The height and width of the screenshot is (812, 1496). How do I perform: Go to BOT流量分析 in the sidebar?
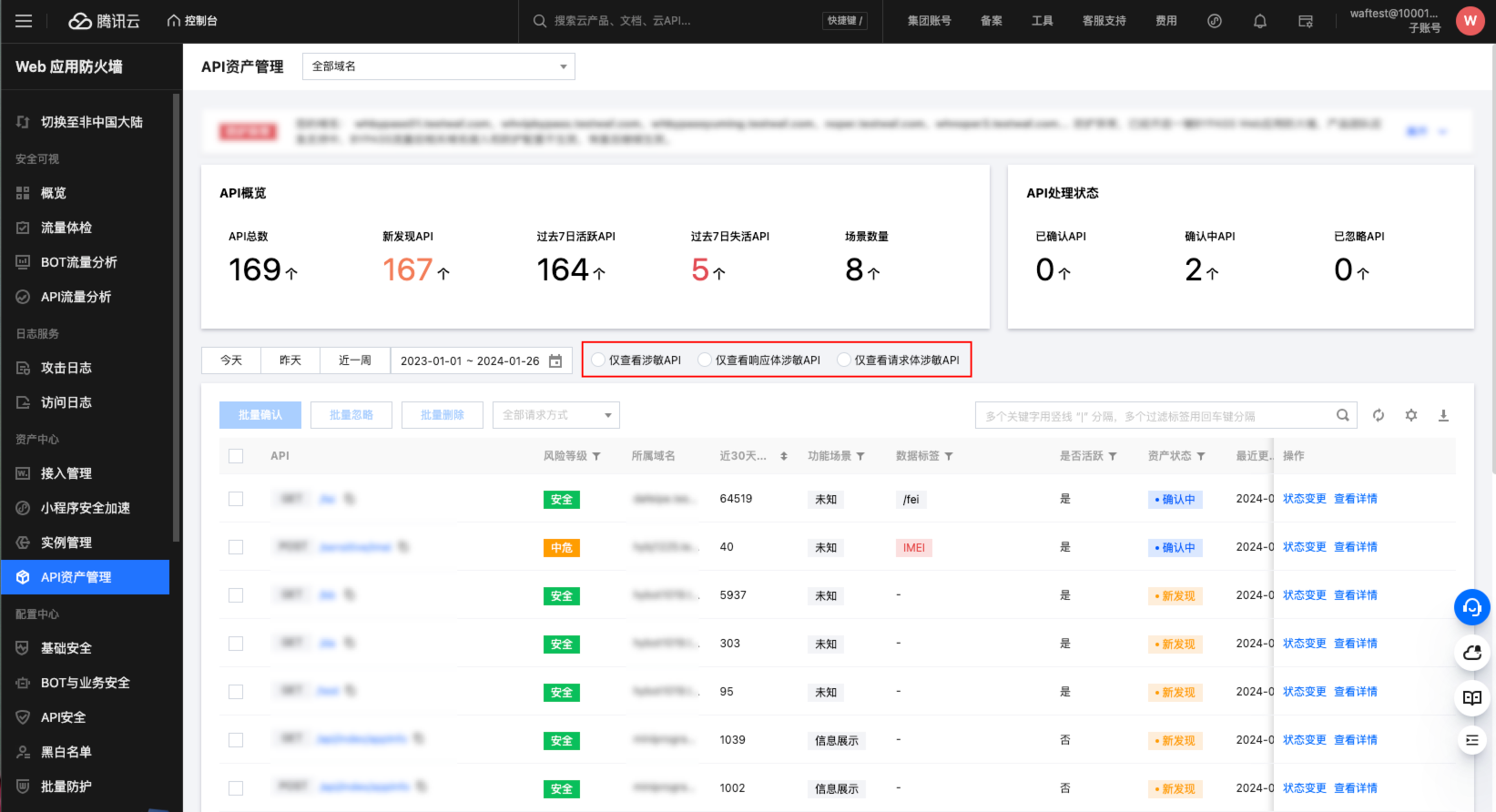78,262
